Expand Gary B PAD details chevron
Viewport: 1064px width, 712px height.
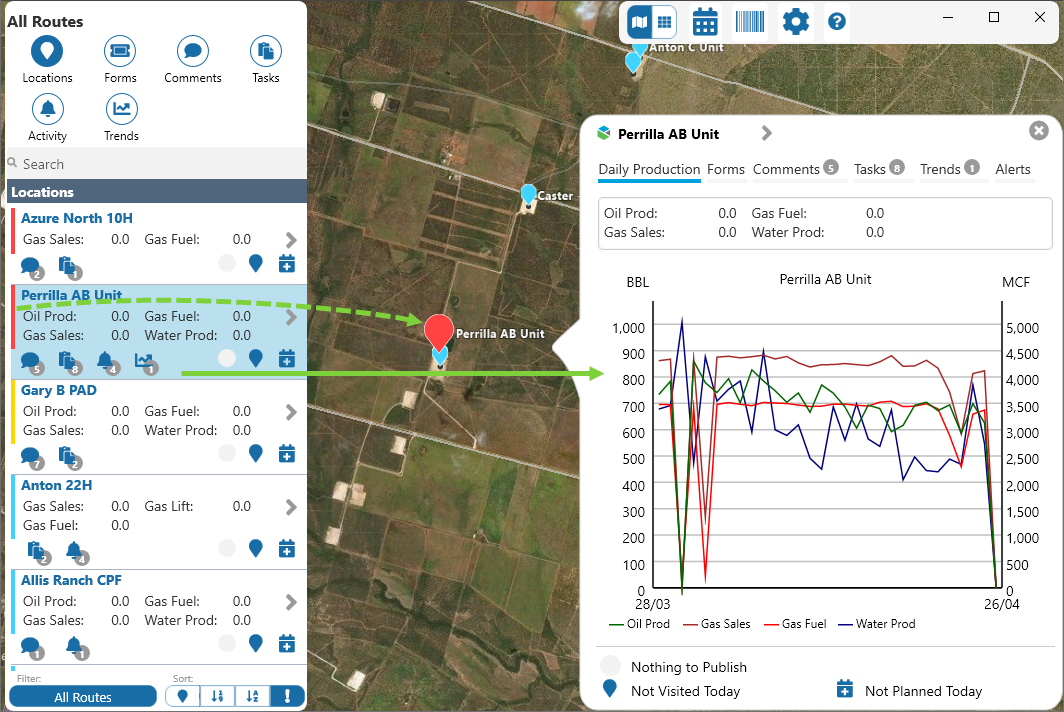291,411
